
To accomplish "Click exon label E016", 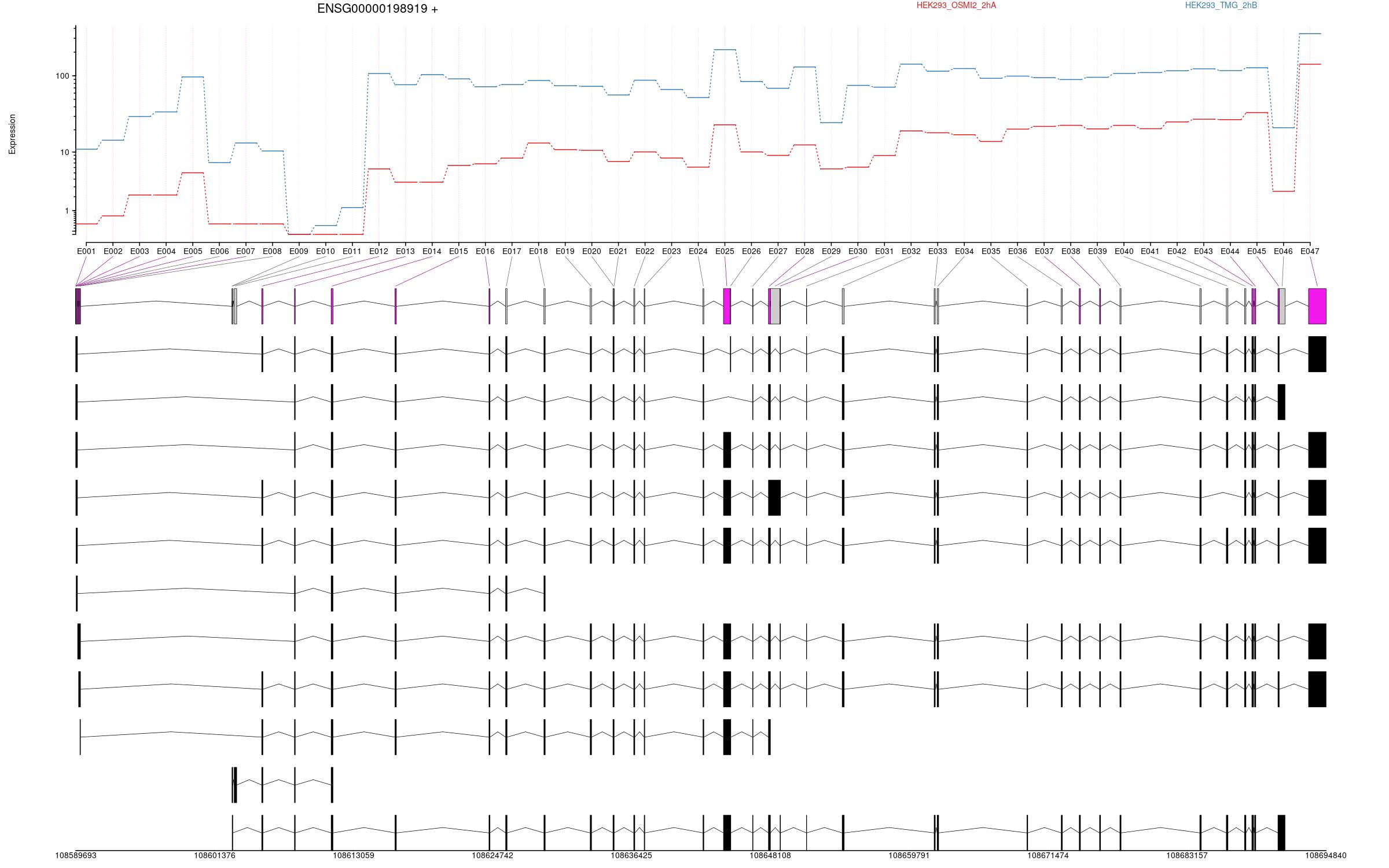I will click(485, 251).
